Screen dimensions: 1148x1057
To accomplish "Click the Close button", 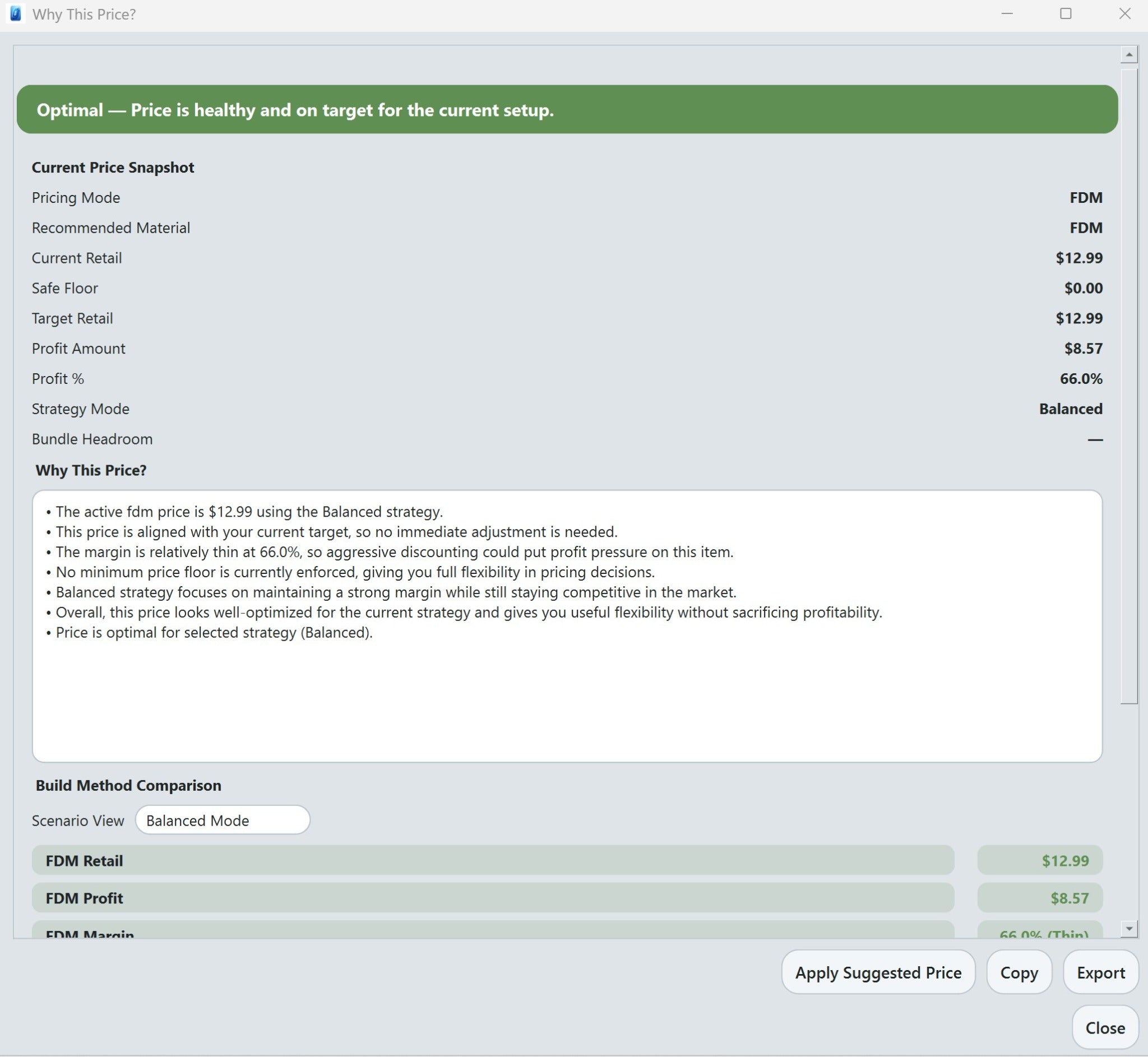I will click(1104, 1027).
